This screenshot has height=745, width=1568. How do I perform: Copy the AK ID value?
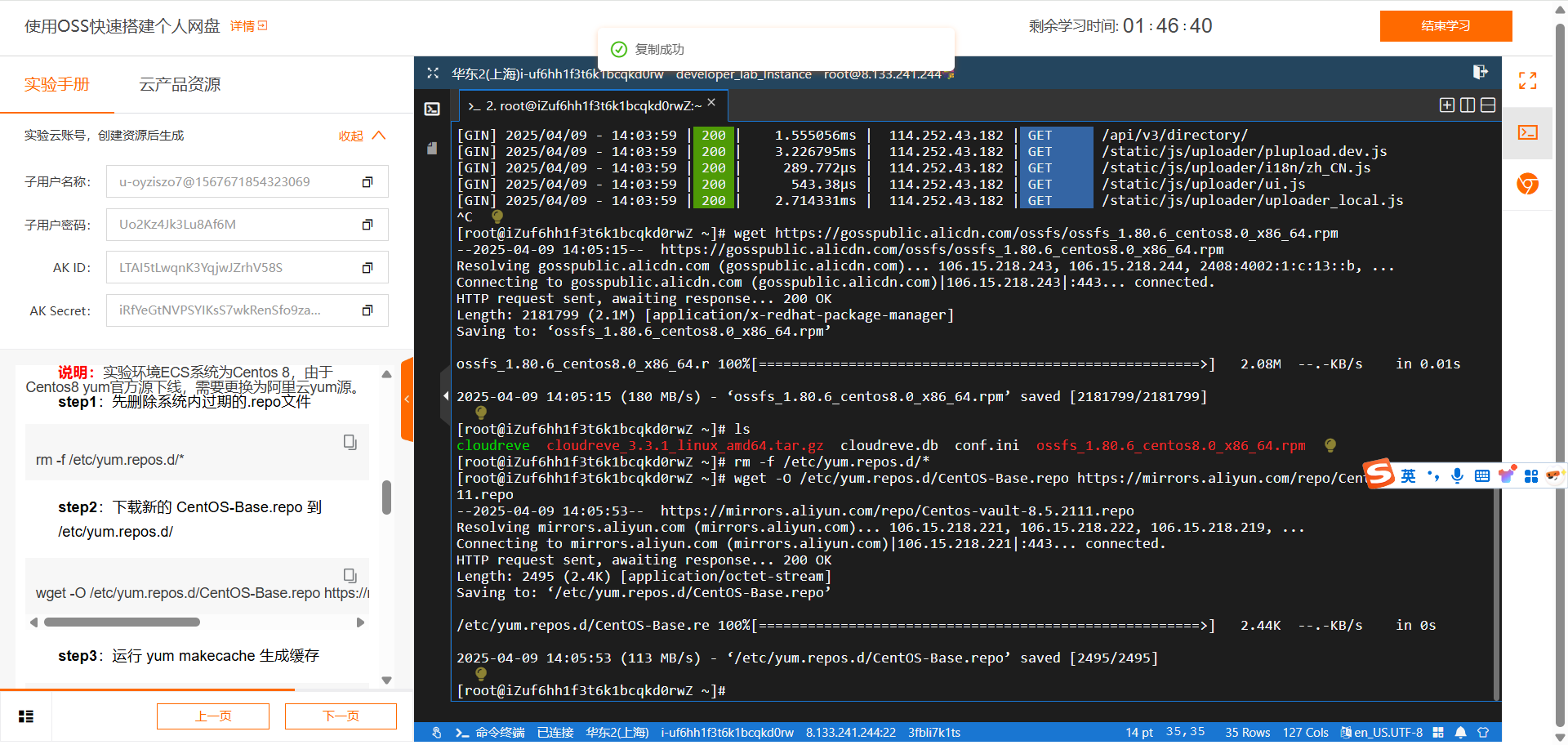click(x=367, y=268)
